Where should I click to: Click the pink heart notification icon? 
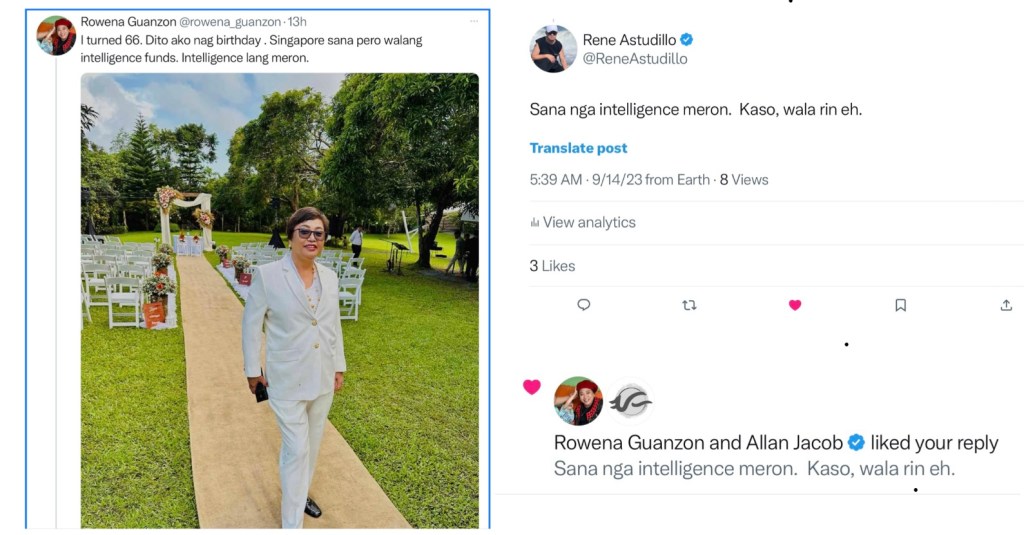532,387
